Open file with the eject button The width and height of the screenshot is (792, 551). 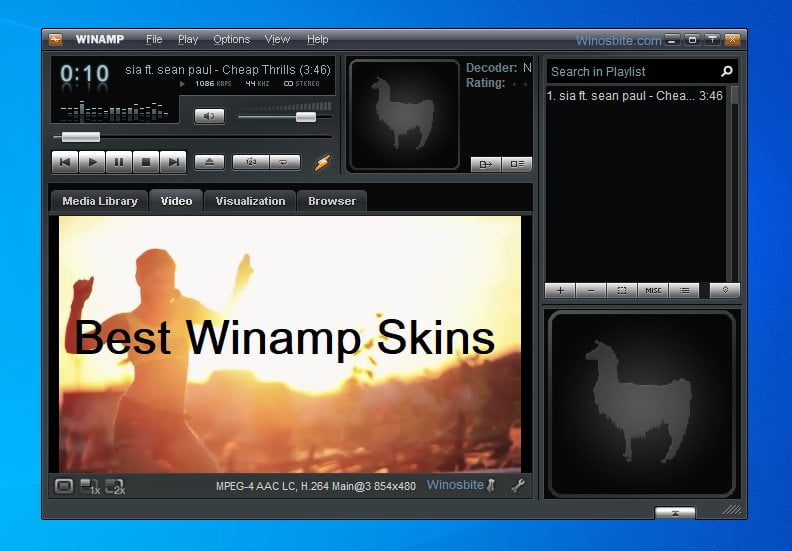point(210,162)
